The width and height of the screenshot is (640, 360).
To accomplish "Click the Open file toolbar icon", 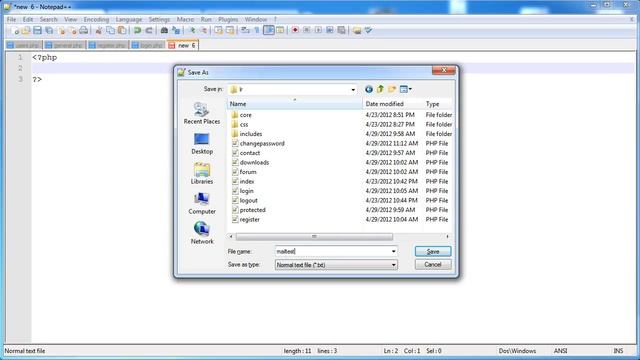I will click(x=26, y=31).
